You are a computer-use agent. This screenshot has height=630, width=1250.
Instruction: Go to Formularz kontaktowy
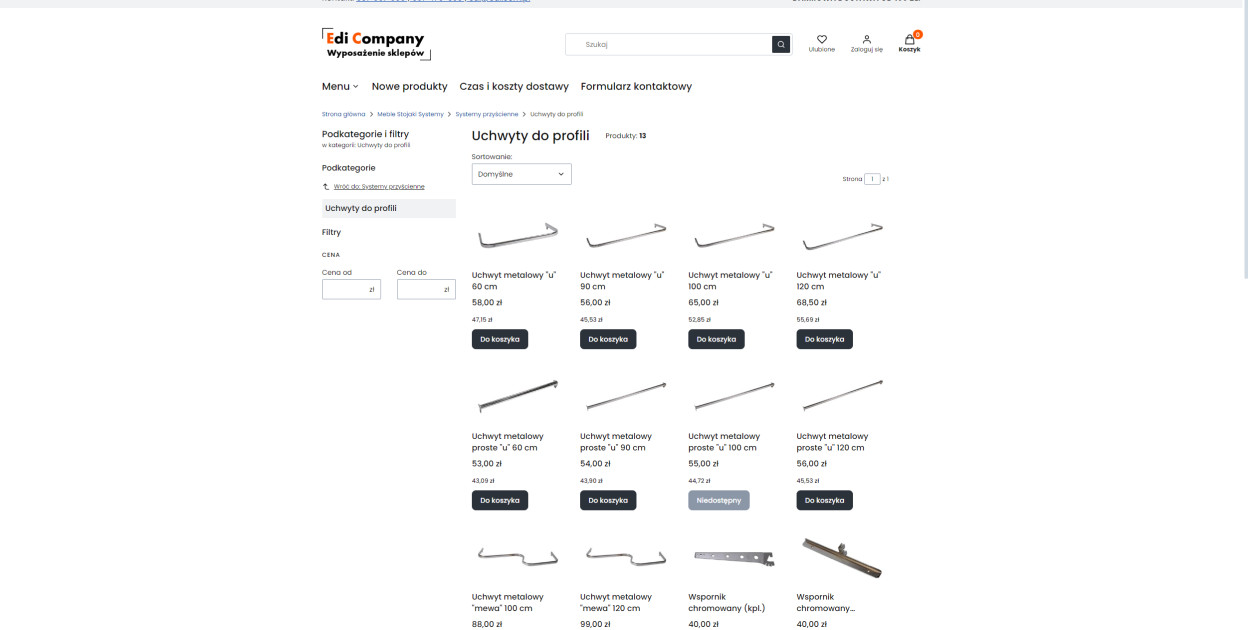636,86
